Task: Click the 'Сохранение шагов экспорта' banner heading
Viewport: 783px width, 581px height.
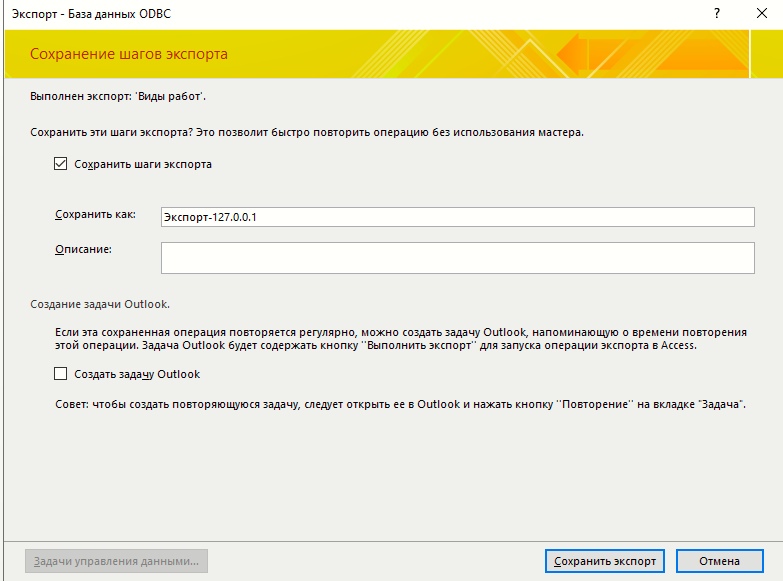Action: [x=129, y=54]
